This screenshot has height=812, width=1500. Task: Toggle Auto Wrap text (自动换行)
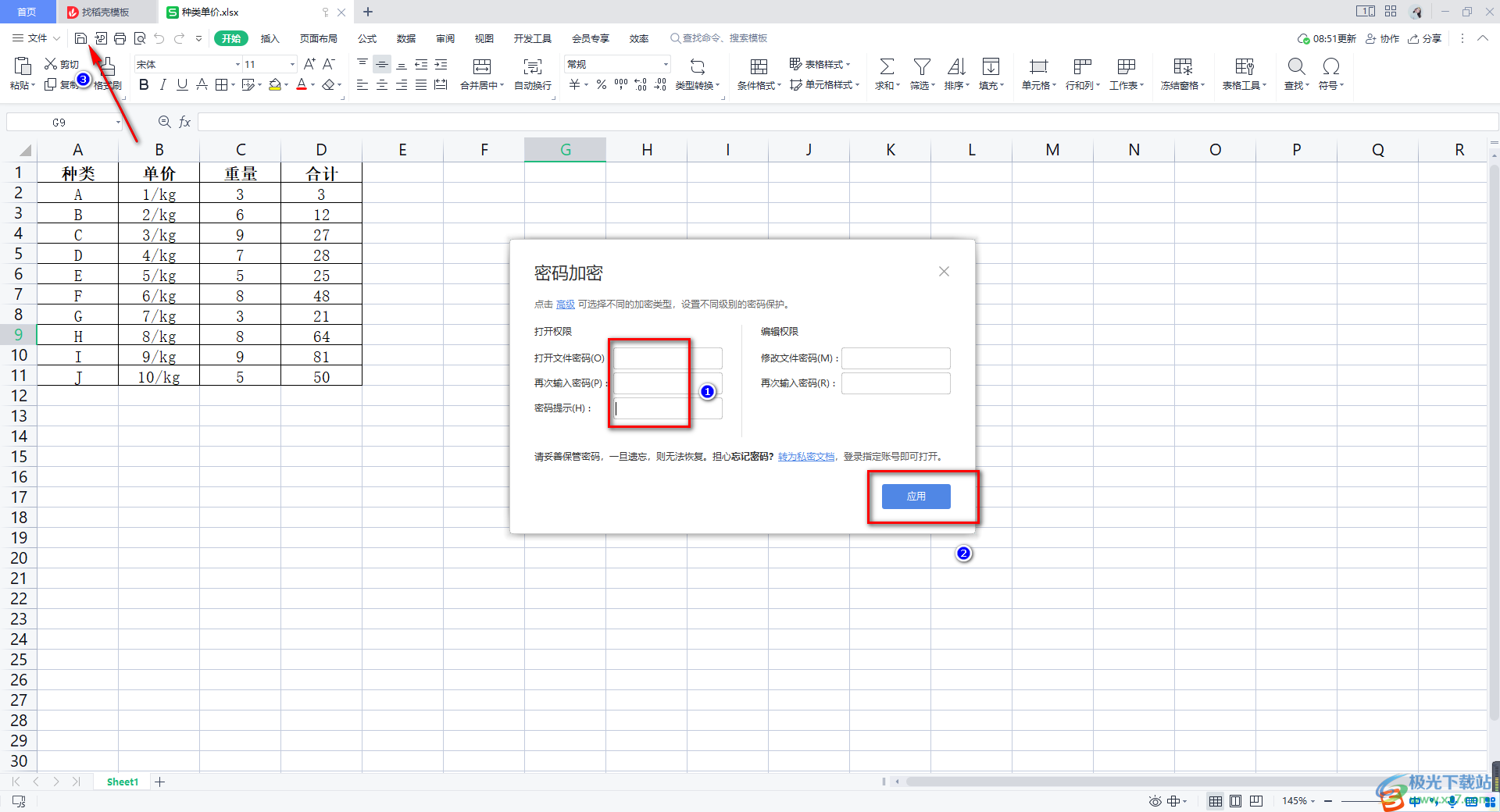tap(533, 74)
